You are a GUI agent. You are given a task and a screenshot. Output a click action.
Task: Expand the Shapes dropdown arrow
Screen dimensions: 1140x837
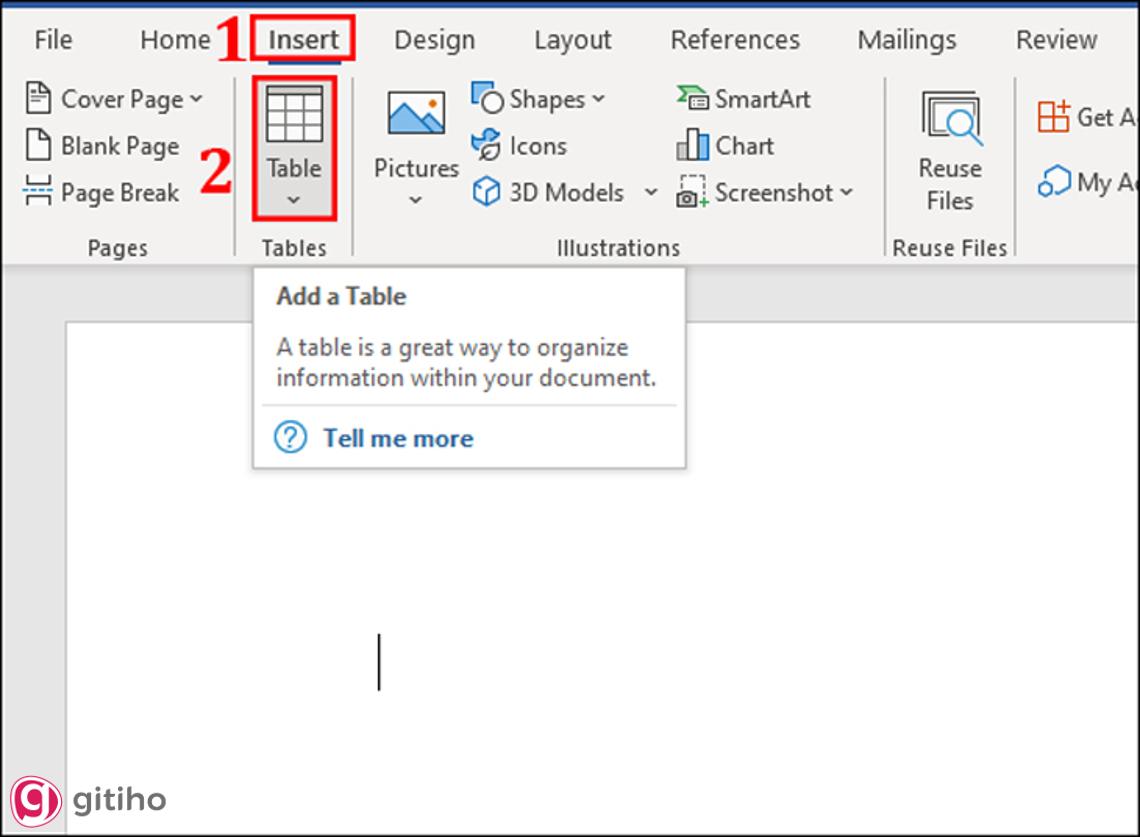point(598,99)
